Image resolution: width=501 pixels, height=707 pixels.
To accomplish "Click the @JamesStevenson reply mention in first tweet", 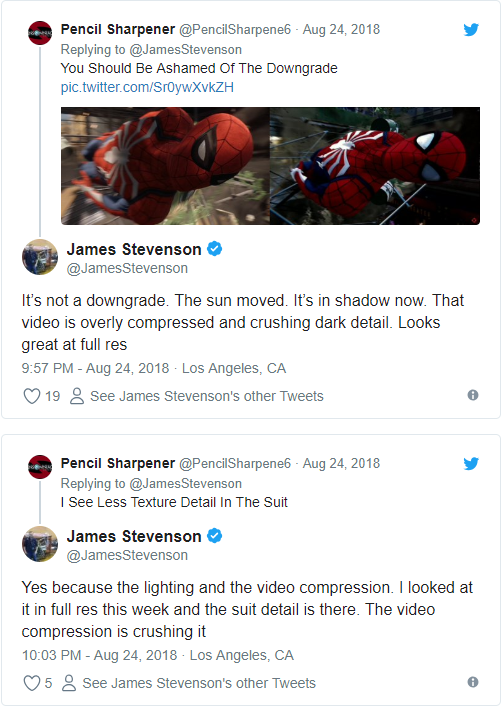I will coord(185,50).
